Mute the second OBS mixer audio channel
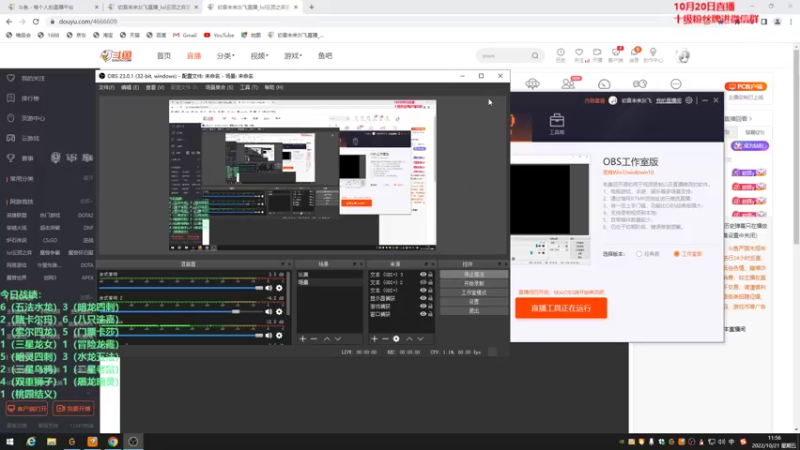800x450 pixels. click(269, 312)
